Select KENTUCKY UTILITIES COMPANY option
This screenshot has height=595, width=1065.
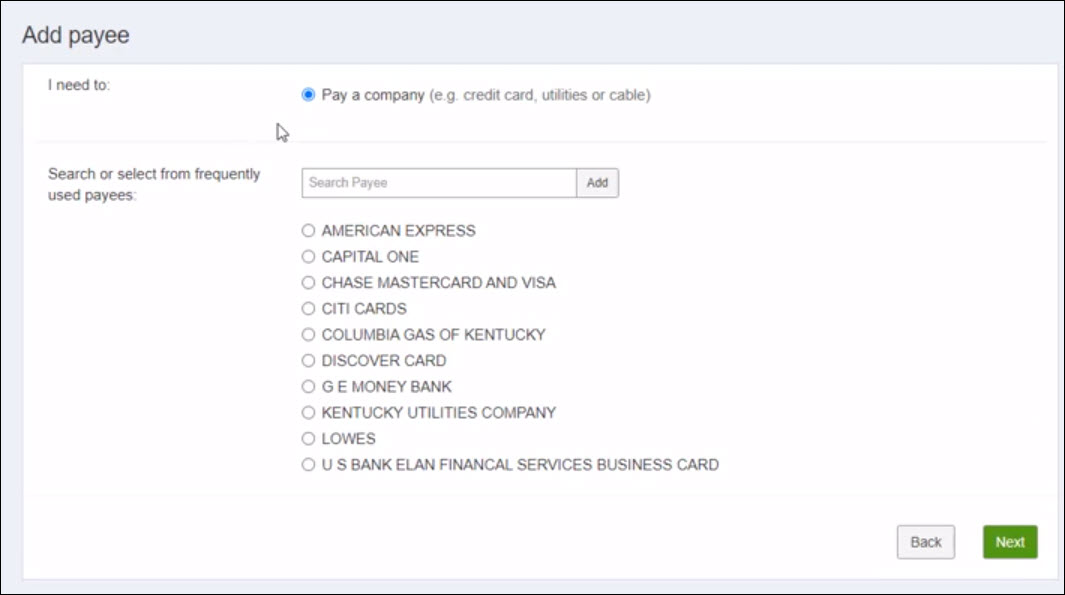[308, 412]
